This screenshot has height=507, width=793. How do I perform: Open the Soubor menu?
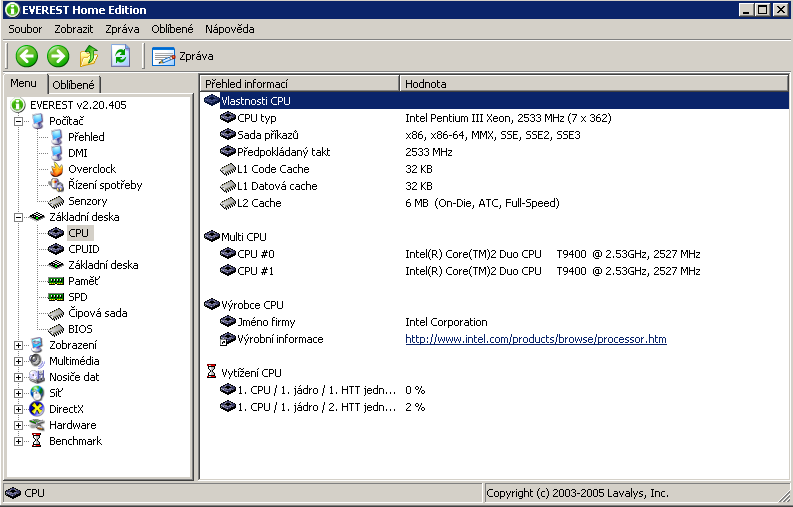tap(25, 29)
